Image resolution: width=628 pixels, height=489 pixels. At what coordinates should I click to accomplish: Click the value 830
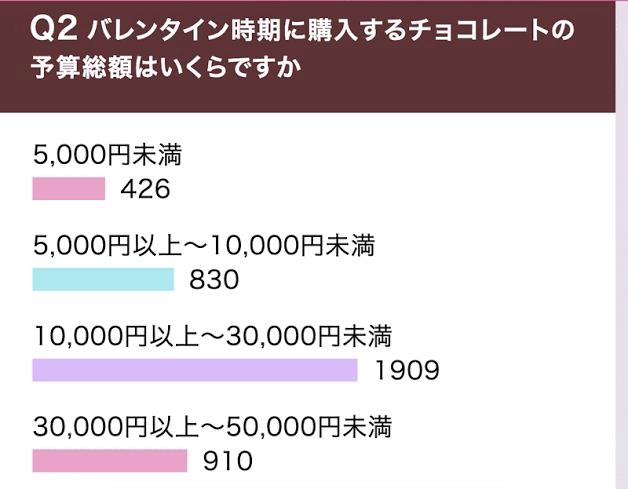click(x=214, y=280)
